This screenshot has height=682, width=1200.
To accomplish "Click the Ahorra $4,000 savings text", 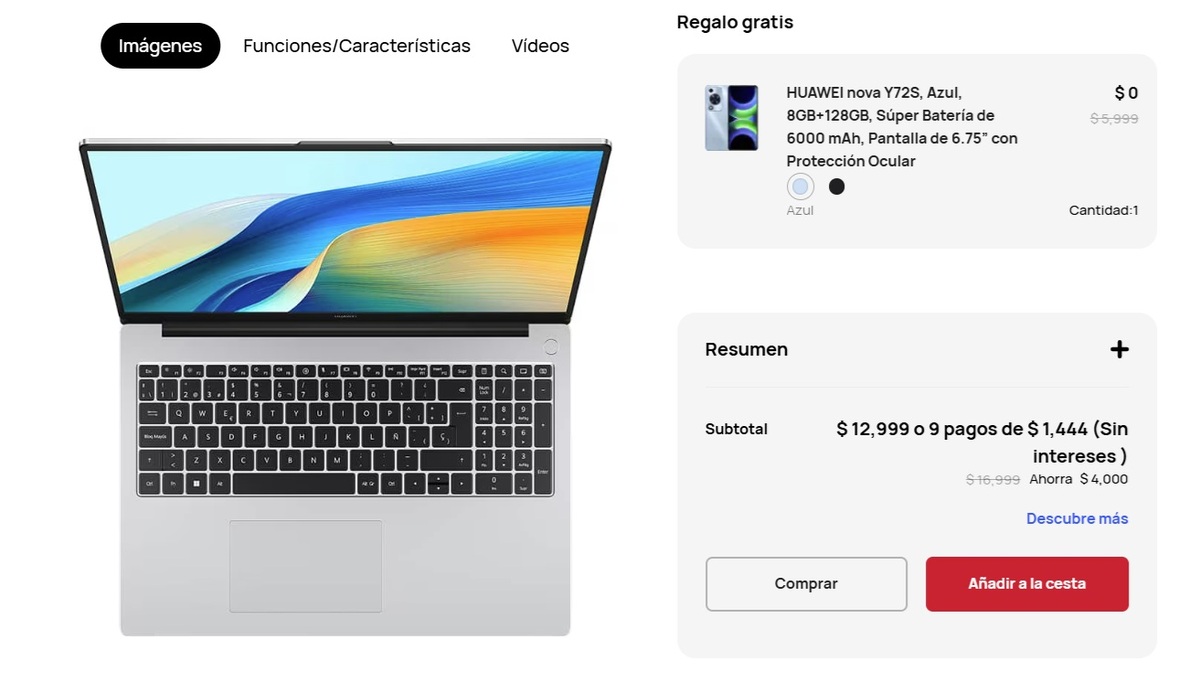I will coord(1078,479).
